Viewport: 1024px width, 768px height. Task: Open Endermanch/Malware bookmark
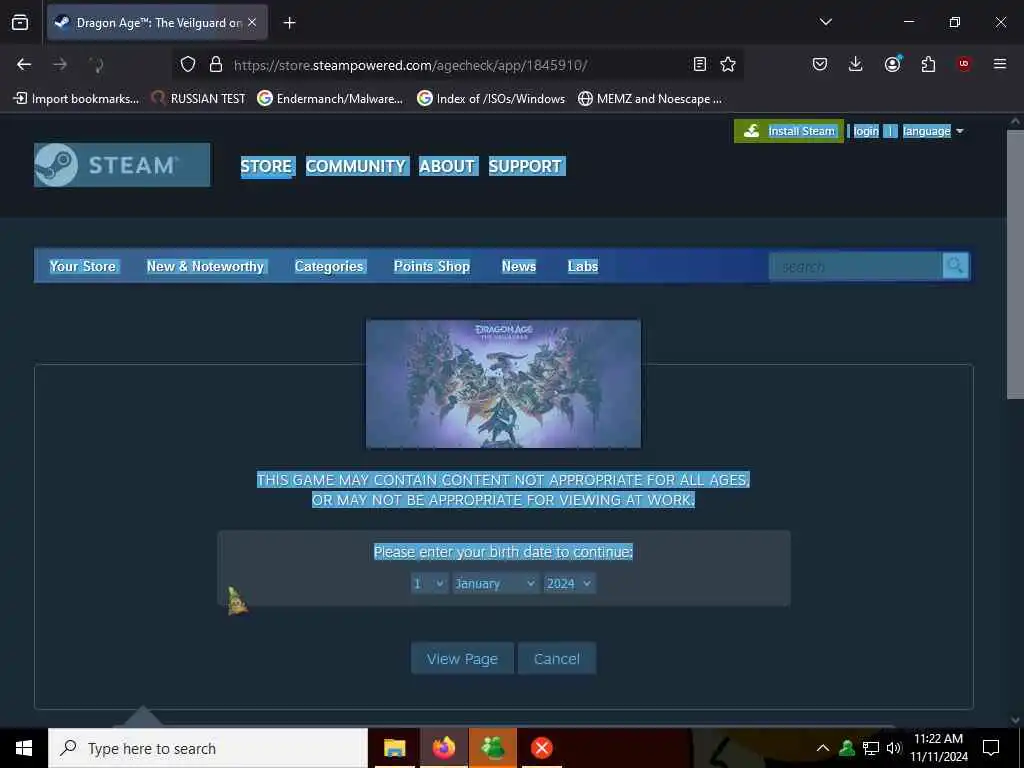(330, 99)
